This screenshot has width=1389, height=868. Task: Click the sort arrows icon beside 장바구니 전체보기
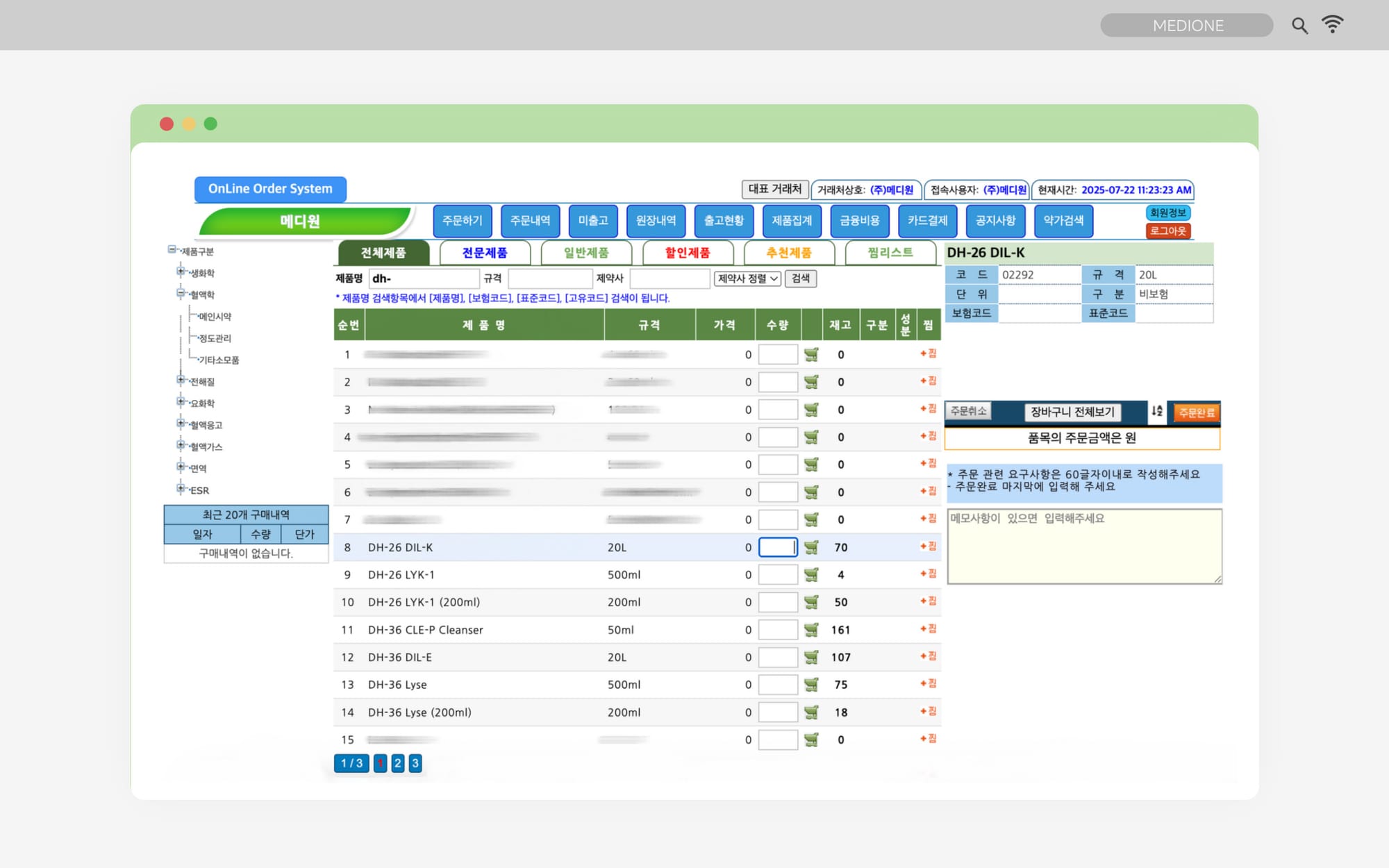tap(1156, 411)
